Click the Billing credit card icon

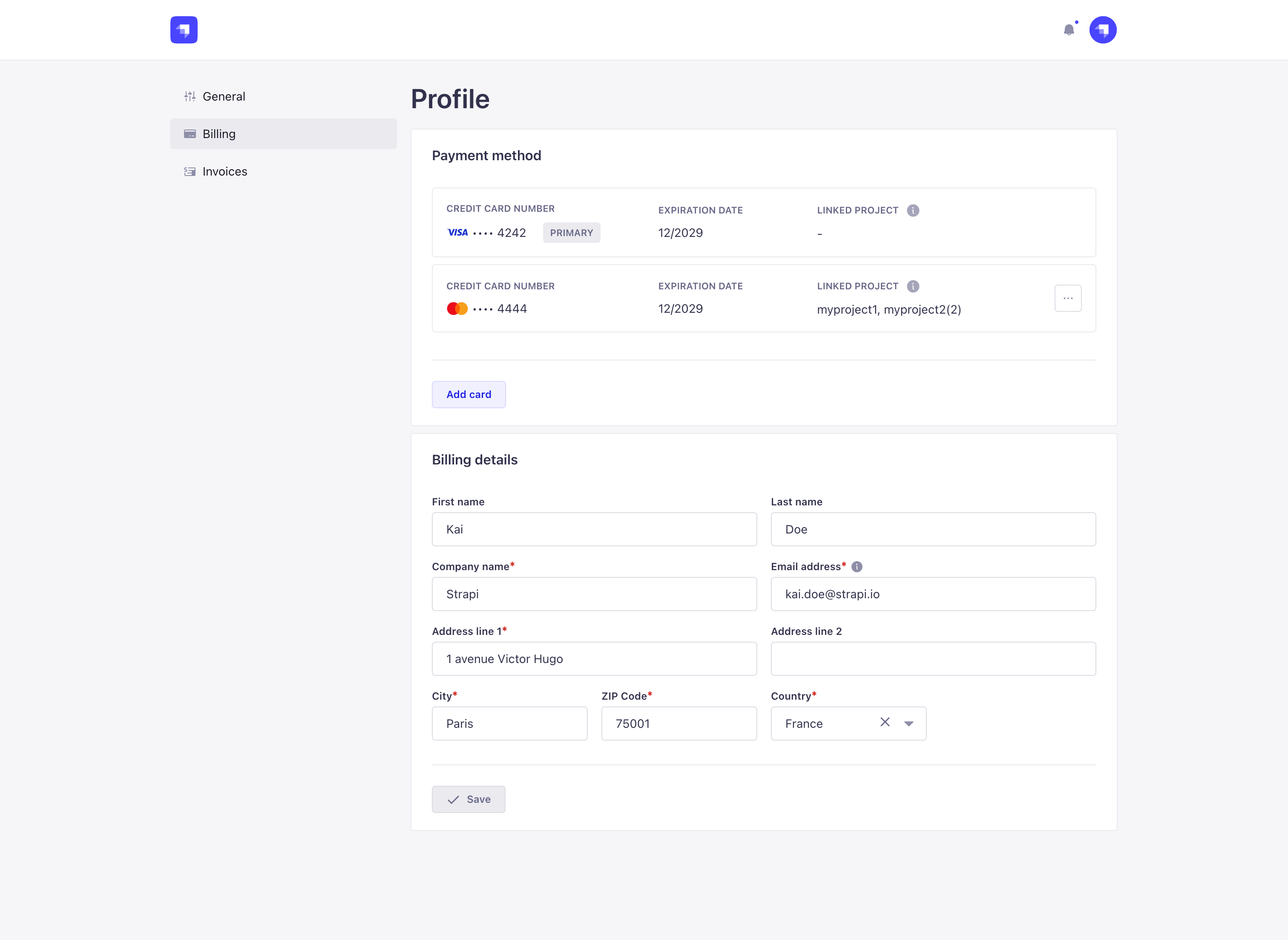click(190, 134)
